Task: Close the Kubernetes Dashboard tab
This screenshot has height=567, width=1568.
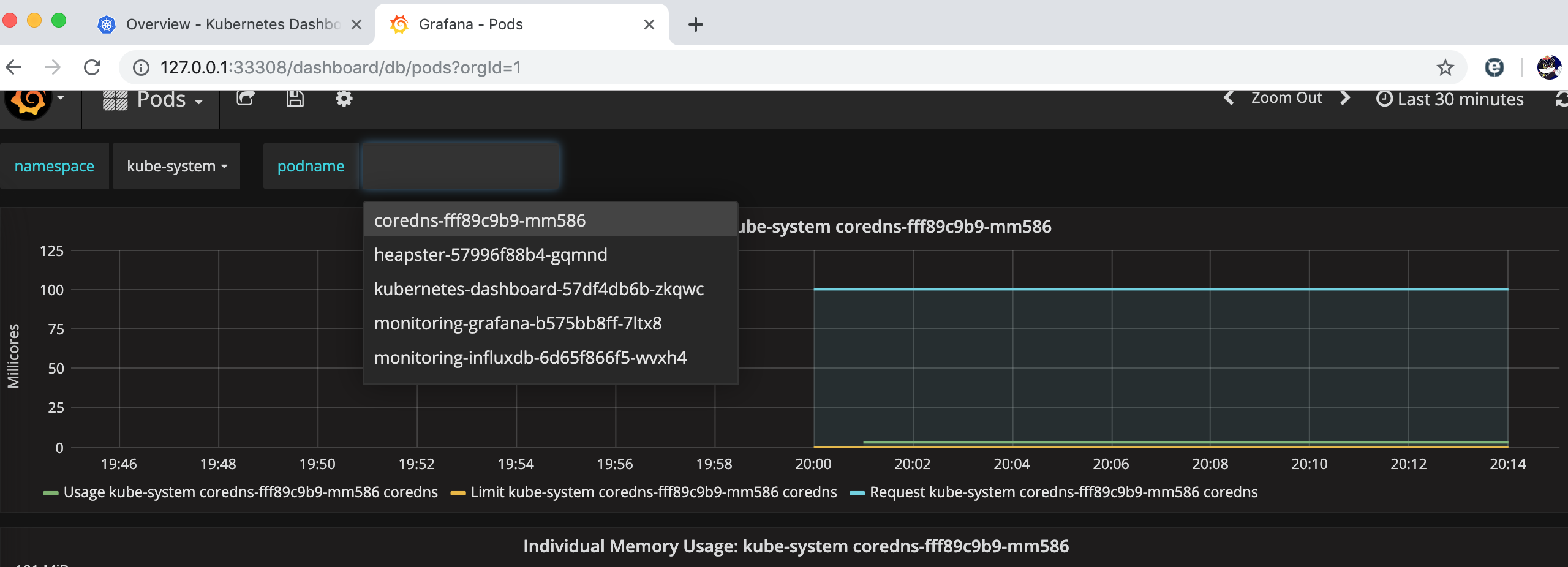Action: [356, 24]
